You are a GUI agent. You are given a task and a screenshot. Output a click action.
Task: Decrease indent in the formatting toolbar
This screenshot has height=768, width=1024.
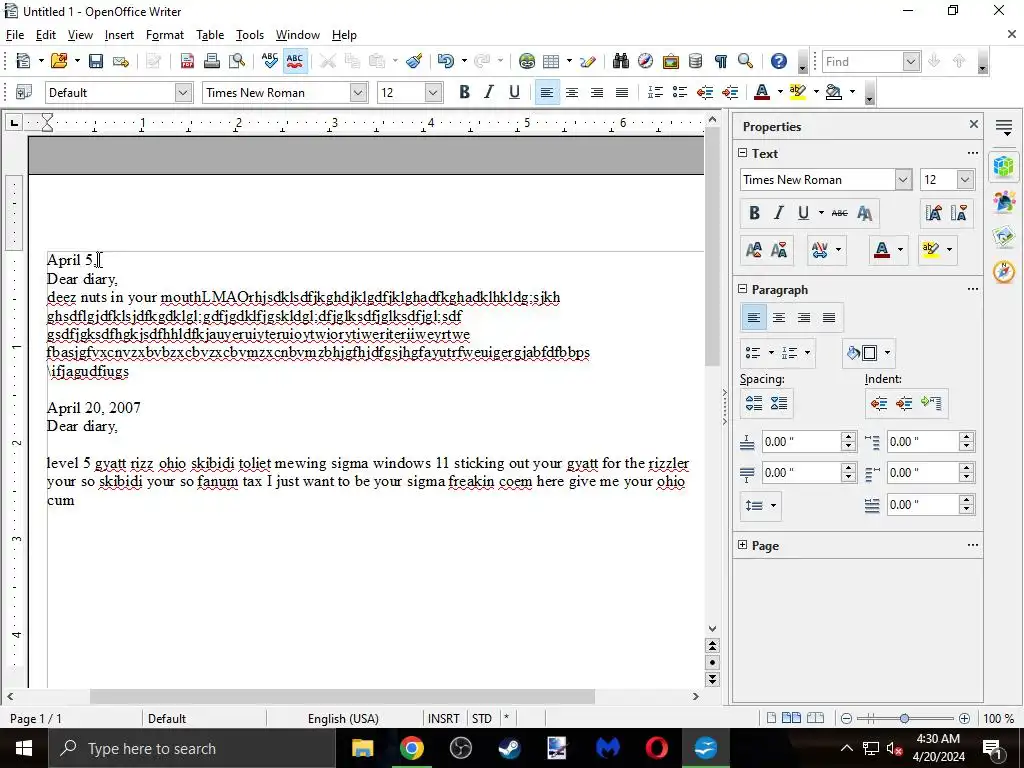point(705,93)
